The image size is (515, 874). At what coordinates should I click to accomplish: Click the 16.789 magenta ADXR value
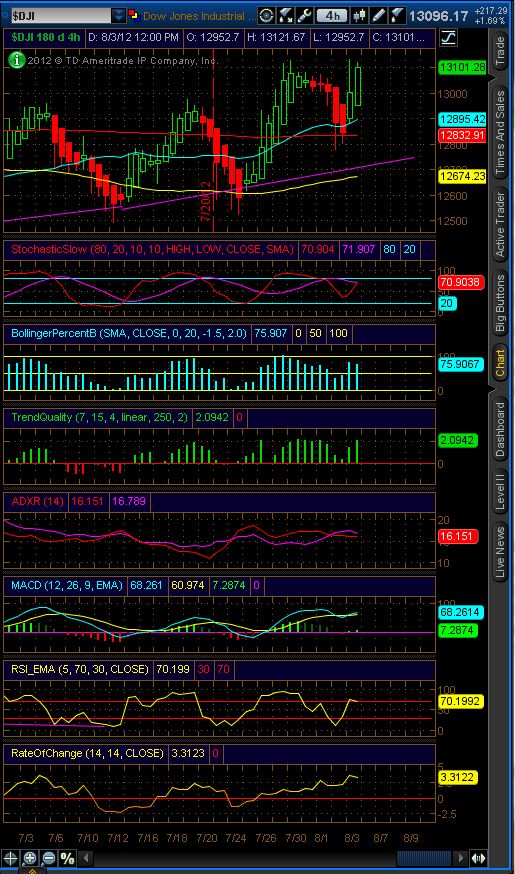(x=129, y=501)
